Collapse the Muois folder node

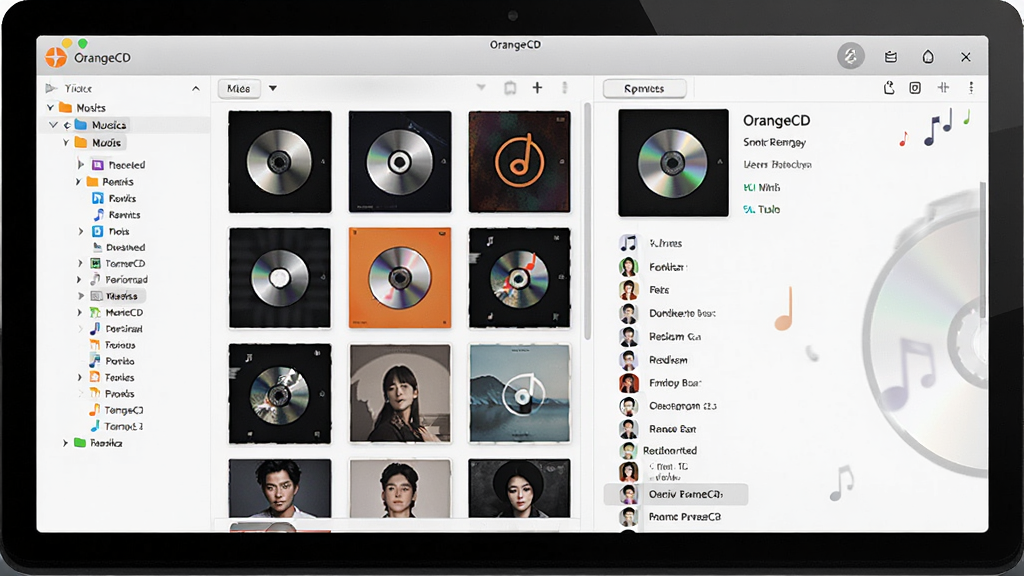[x=66, y=142]
